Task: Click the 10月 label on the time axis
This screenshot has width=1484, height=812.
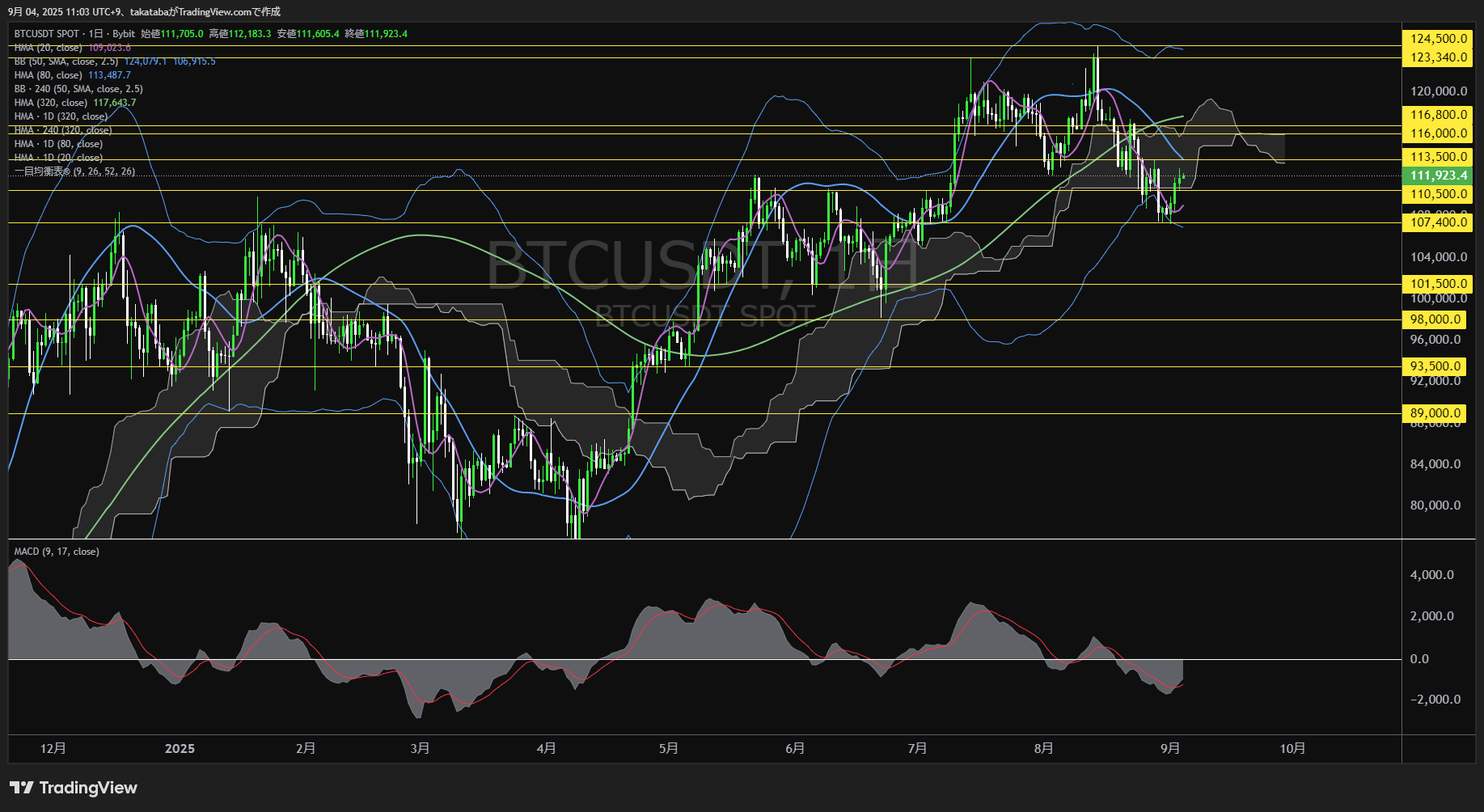Action: pos(1292,749)
